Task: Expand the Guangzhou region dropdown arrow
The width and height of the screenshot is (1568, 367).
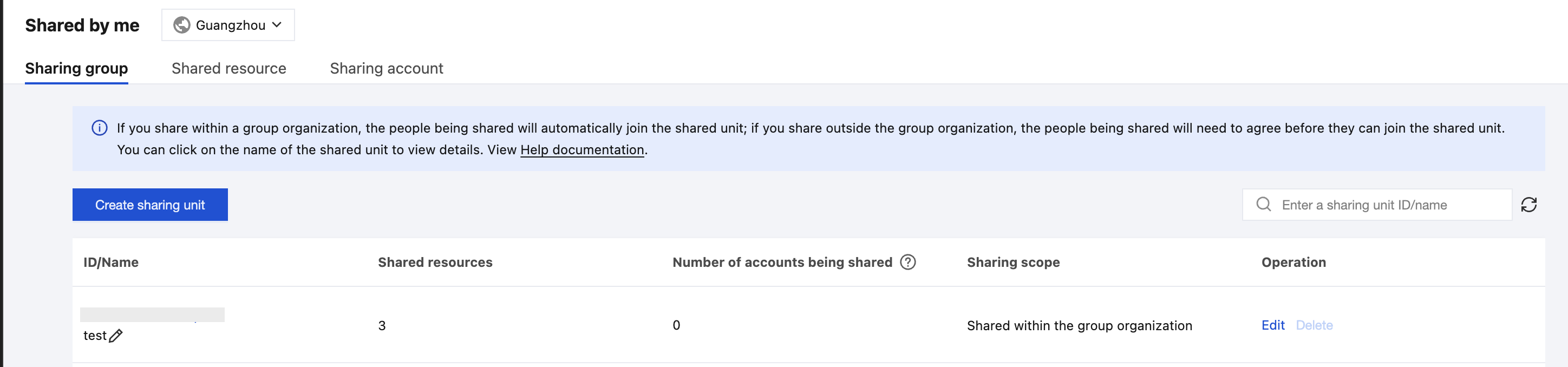Action: coord(277,25)
